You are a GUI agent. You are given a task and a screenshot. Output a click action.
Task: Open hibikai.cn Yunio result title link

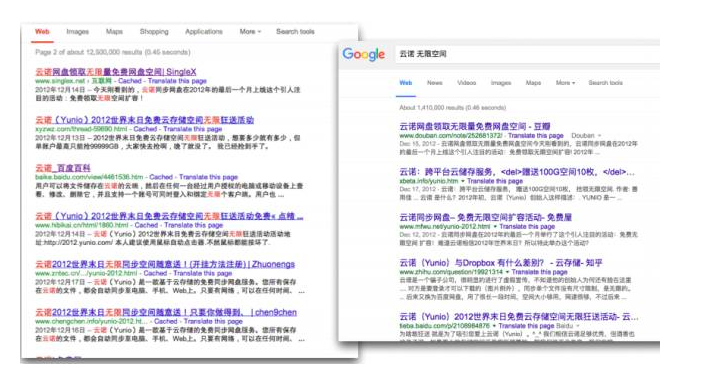click(169, 216)
